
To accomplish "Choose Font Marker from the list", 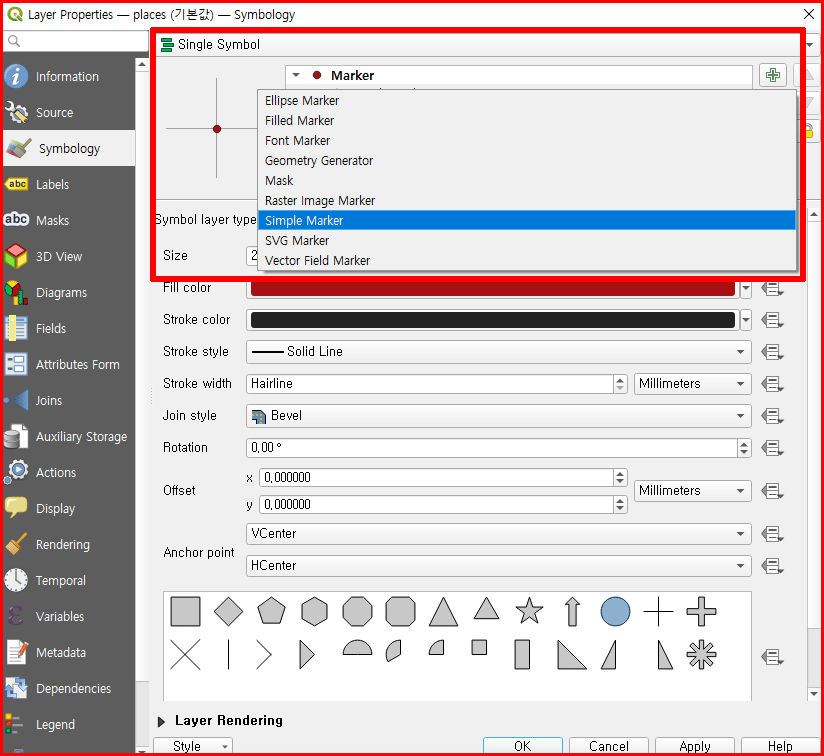I will coord(527,140).
